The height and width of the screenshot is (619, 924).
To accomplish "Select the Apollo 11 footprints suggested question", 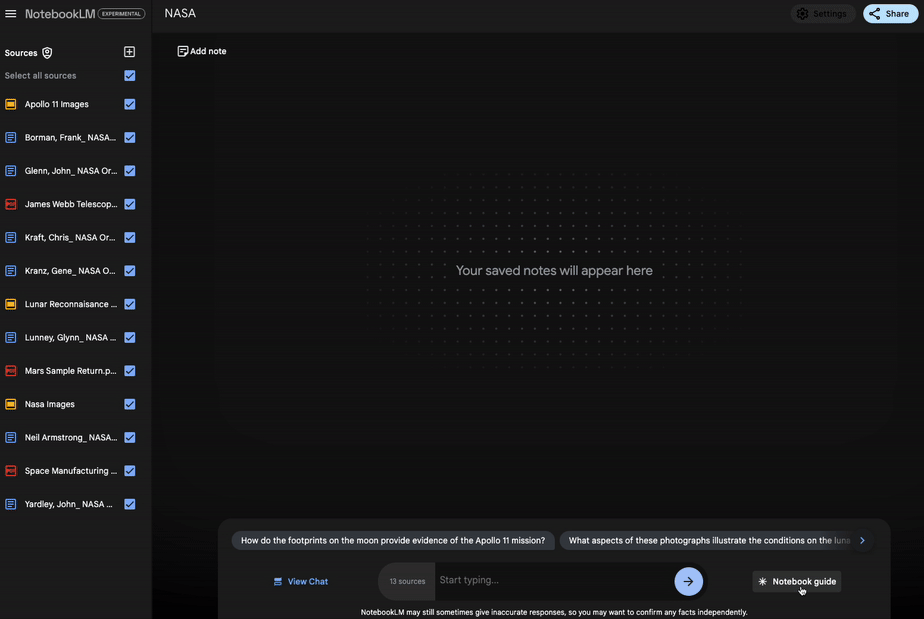I will [x=393, y=541].
